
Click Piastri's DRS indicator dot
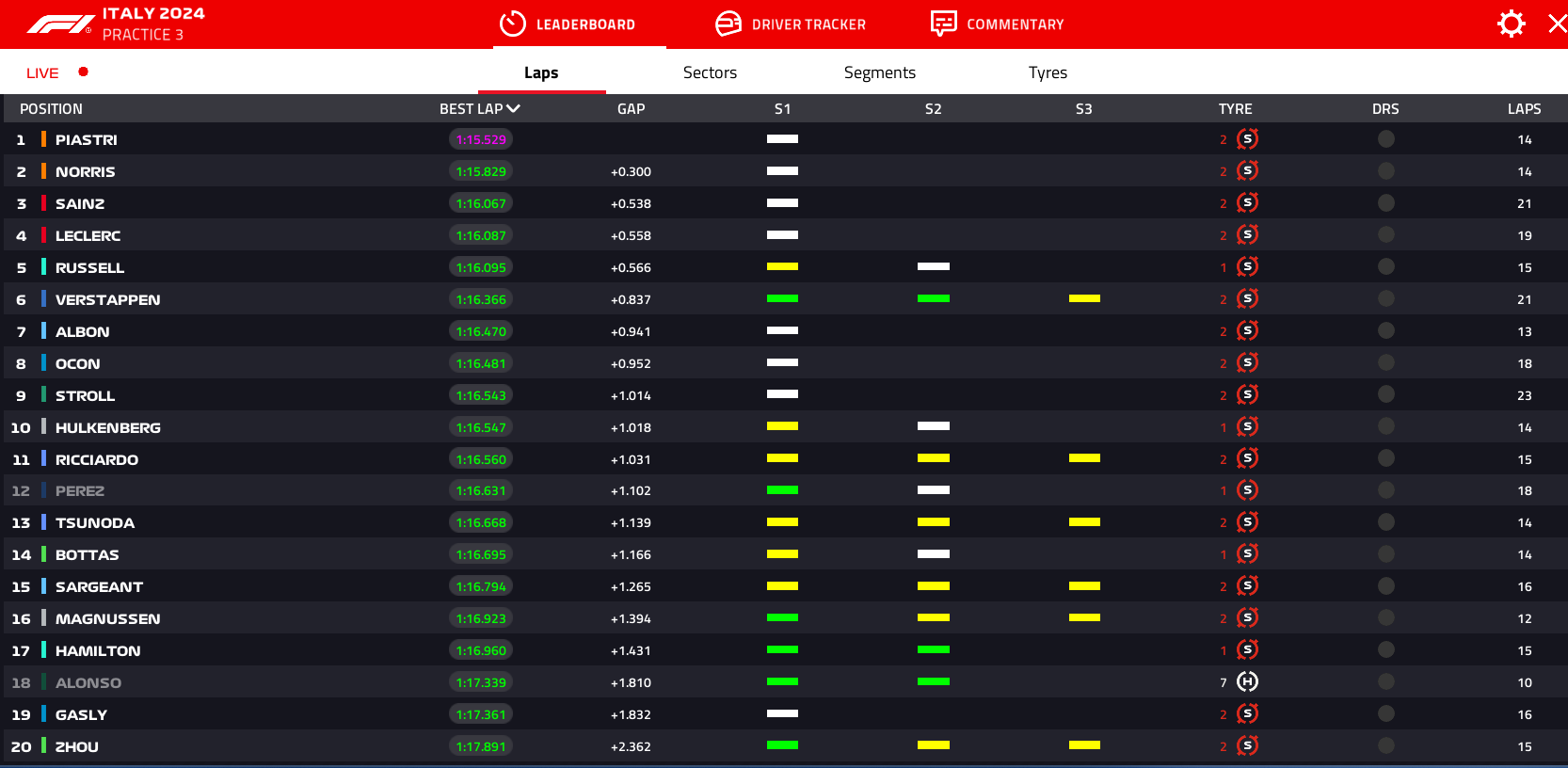[x=1385, y=139]
